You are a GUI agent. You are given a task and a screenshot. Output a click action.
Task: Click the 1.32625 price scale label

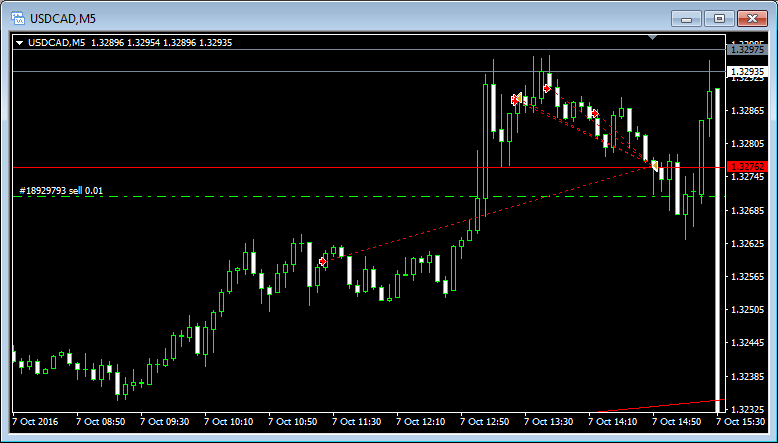click(x=748, y=244)
